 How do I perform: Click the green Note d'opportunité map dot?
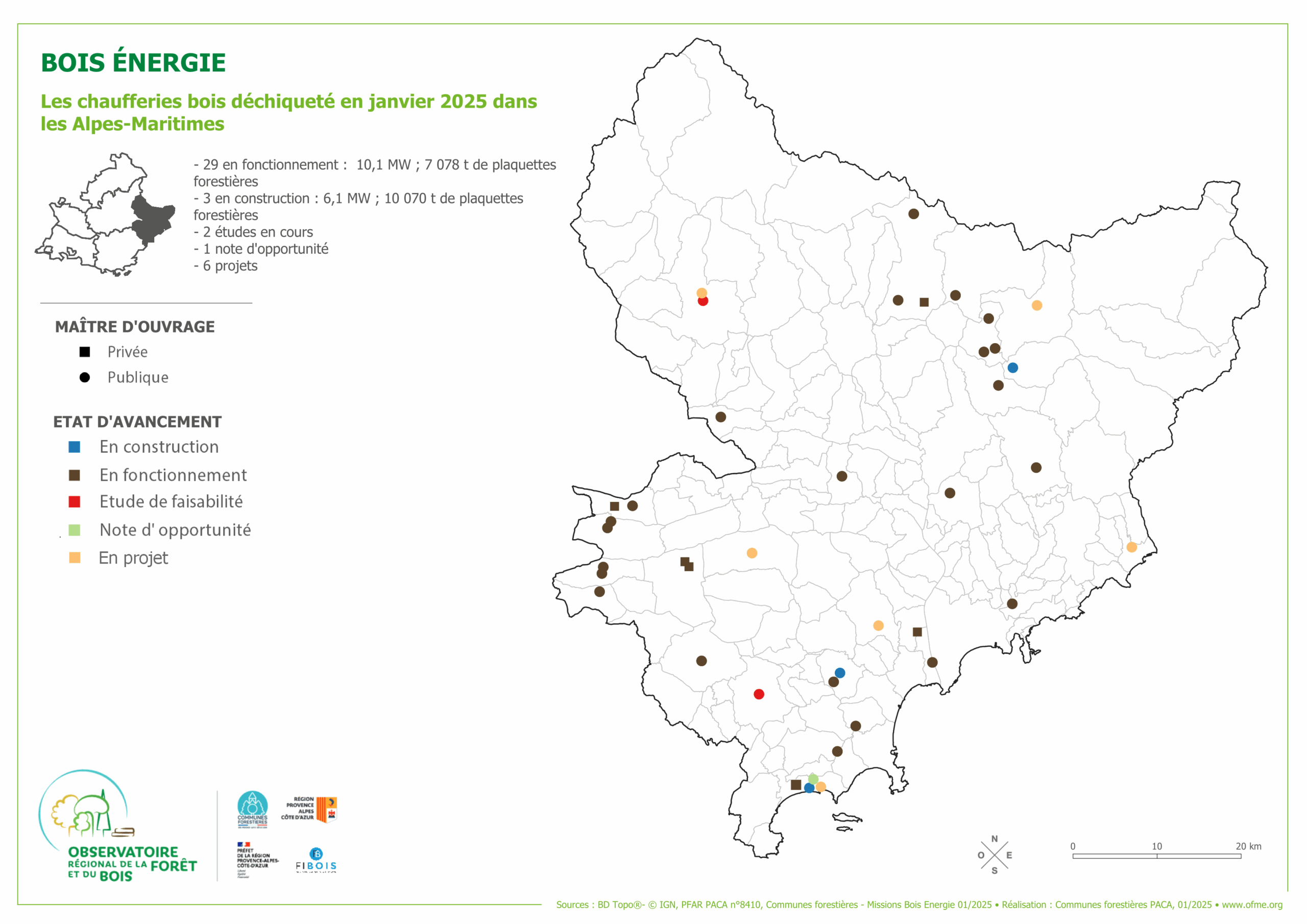[813, 779]
